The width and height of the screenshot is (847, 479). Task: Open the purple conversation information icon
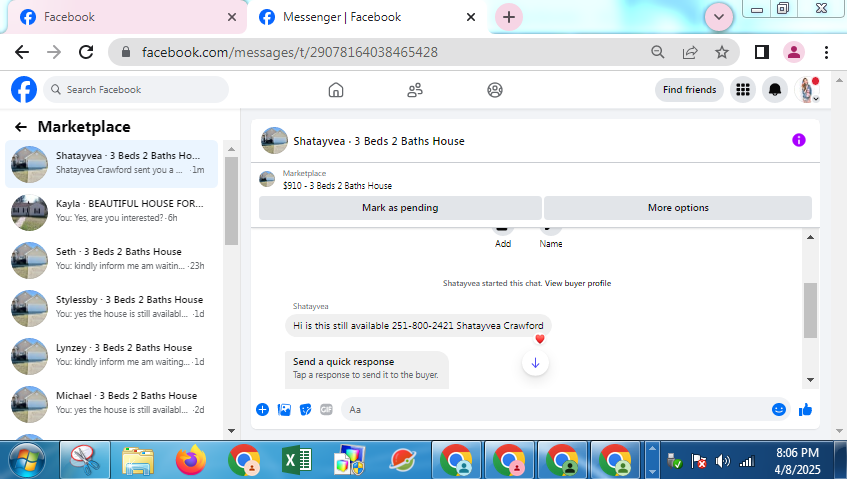tap(798, 140)
